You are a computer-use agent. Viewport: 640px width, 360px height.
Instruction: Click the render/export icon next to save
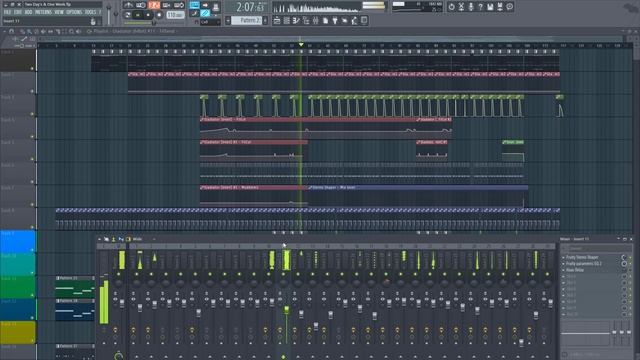point(500,7)
